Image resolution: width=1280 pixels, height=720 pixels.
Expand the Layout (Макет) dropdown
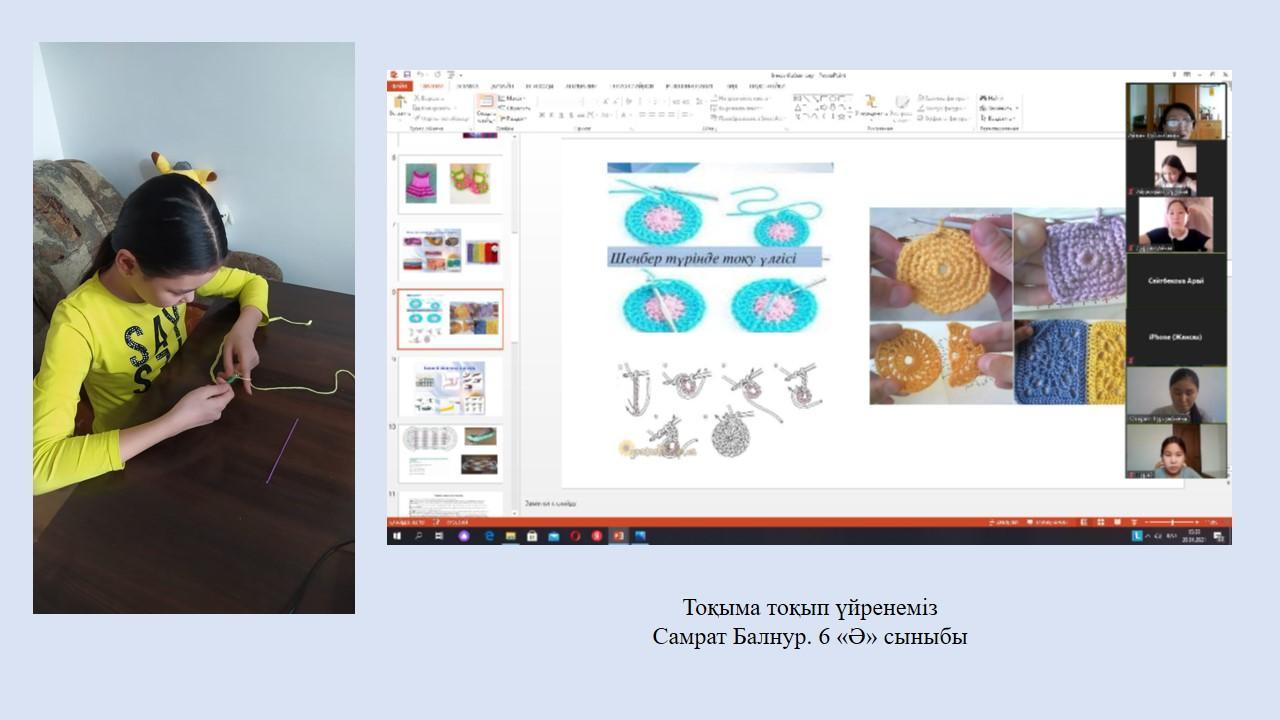(x=513, y=98)
